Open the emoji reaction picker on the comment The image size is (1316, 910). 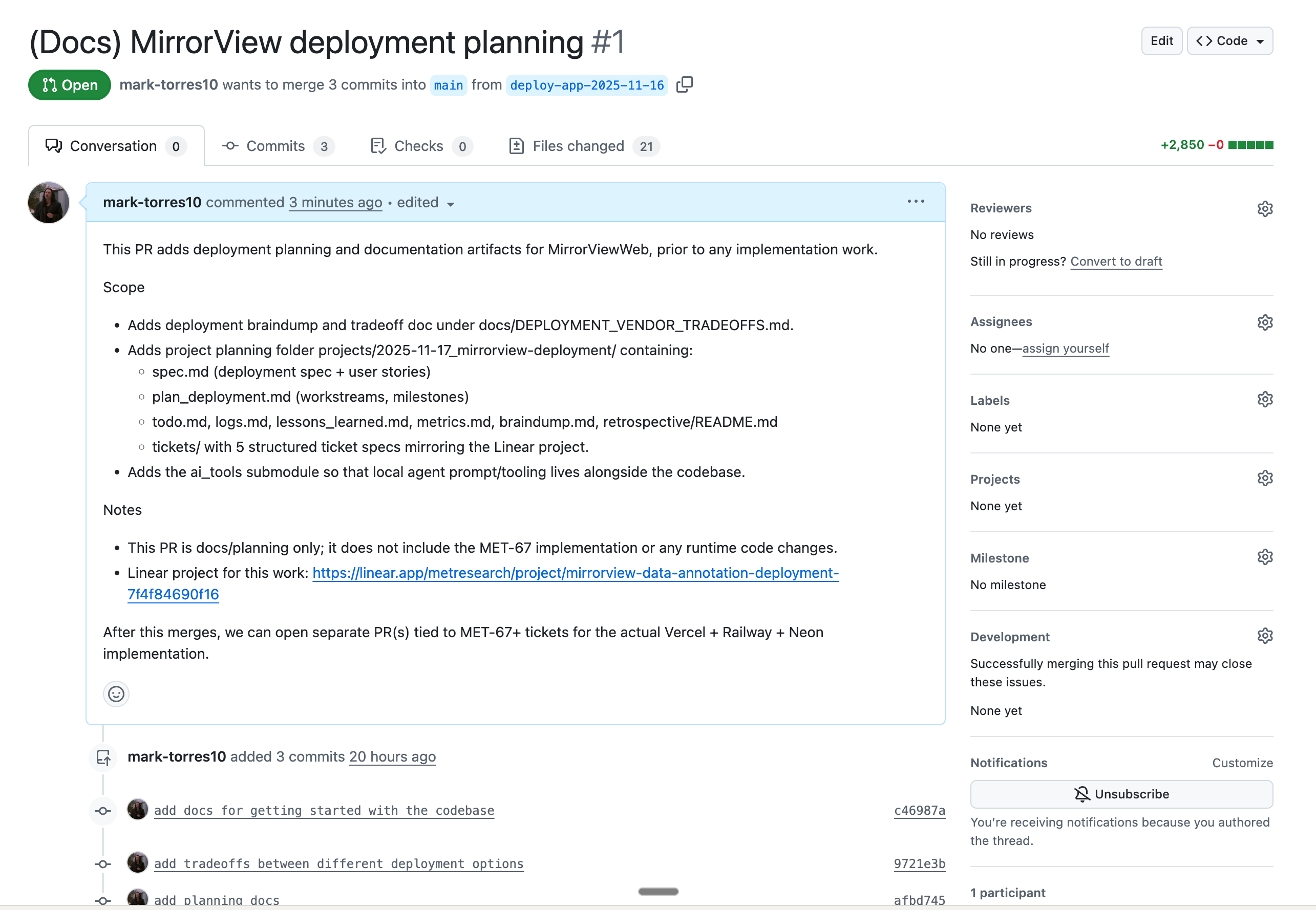pyautogui.click(x=116, y=694)
